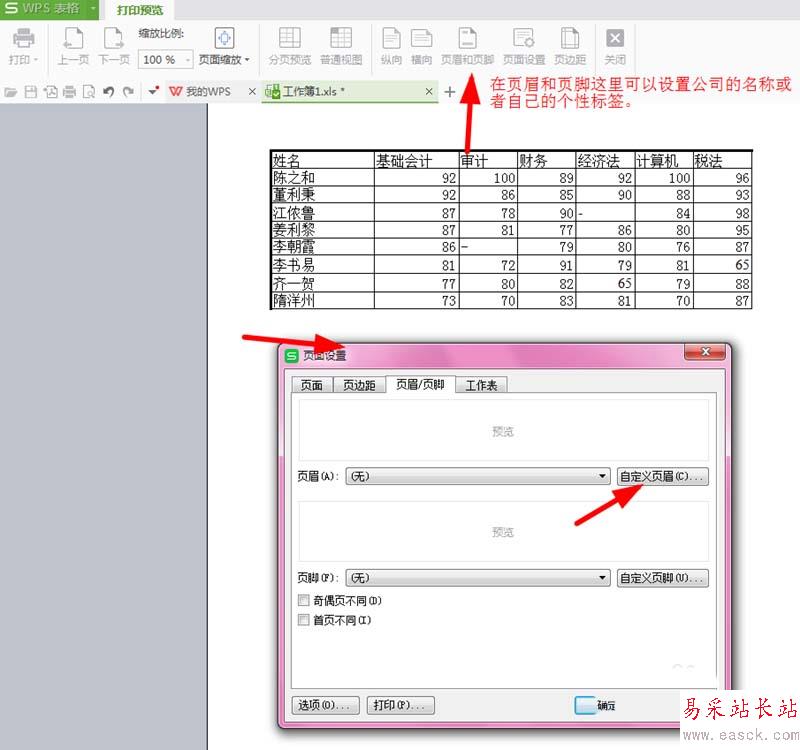
Task: Switch to 工作表 tab in dialog
Action: click(x=481, y=385)
